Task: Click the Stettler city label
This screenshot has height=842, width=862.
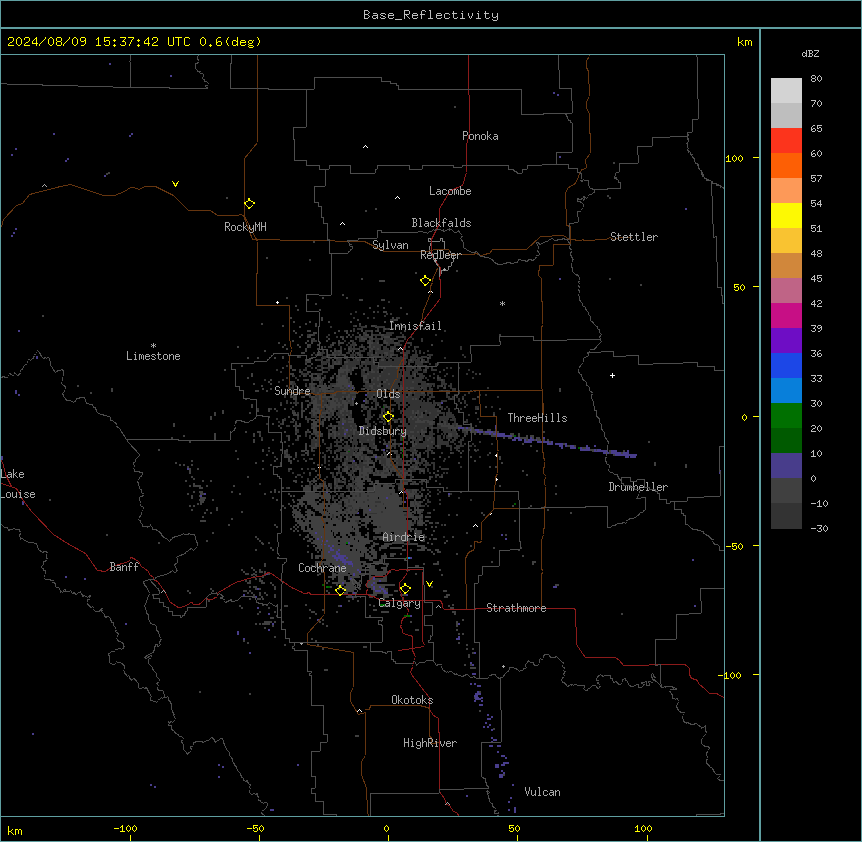Action: pos(634,237)
